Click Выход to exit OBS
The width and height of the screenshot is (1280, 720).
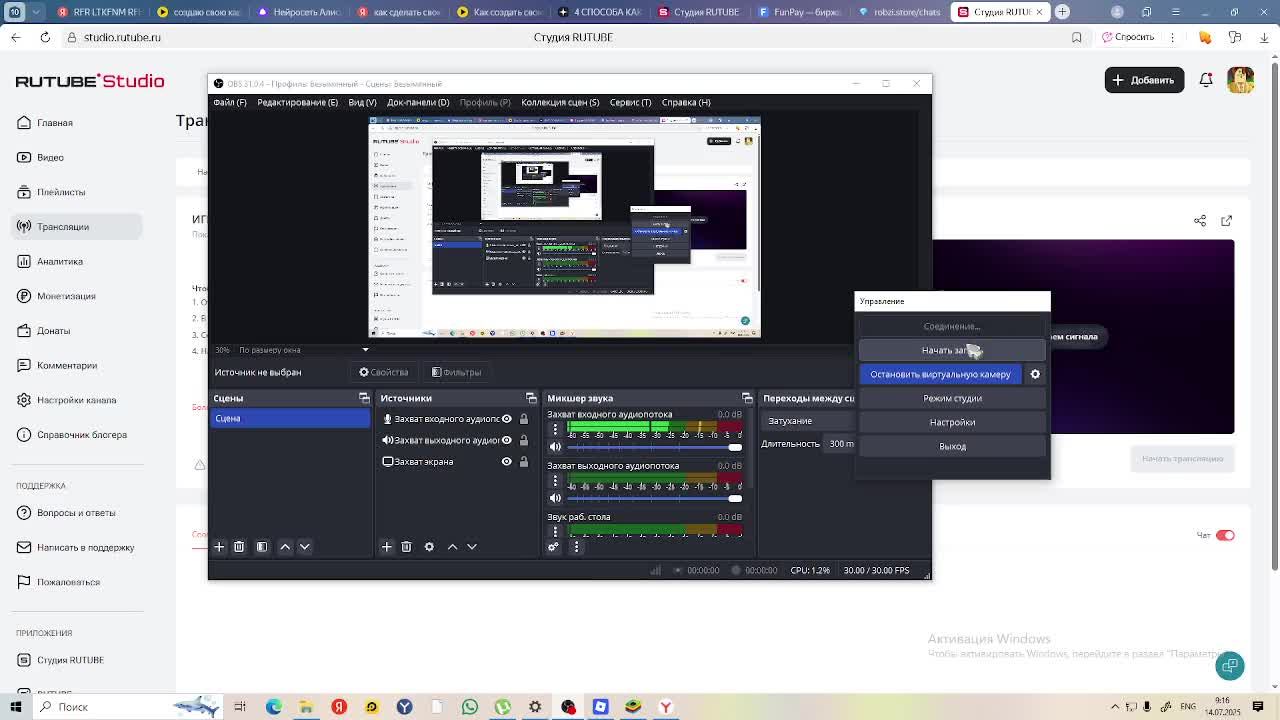click(952, 446)
